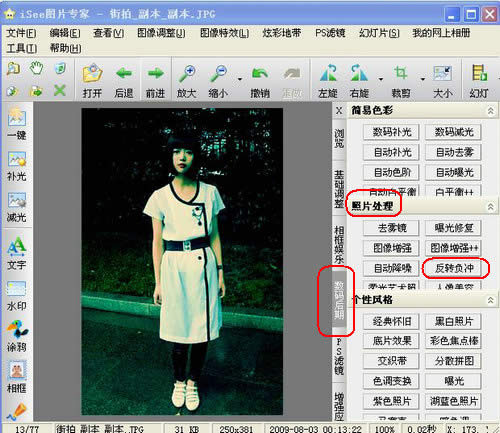This screenshot has height=433, width=500.
Task: Click the pencil icon below 相框
Action: 17,412
